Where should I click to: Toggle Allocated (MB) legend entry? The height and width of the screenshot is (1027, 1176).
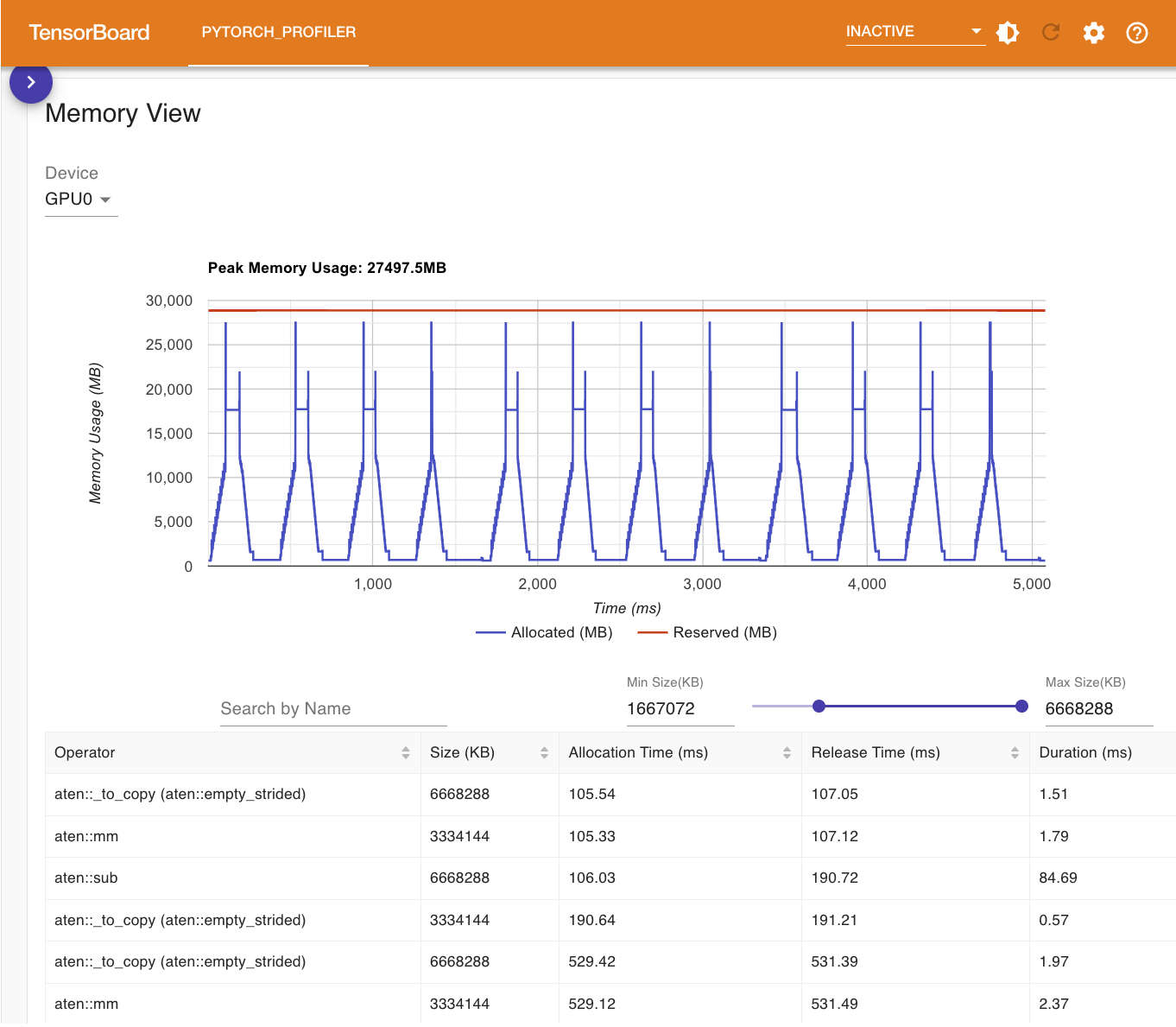pyautogui.click(x=544, y=633)
